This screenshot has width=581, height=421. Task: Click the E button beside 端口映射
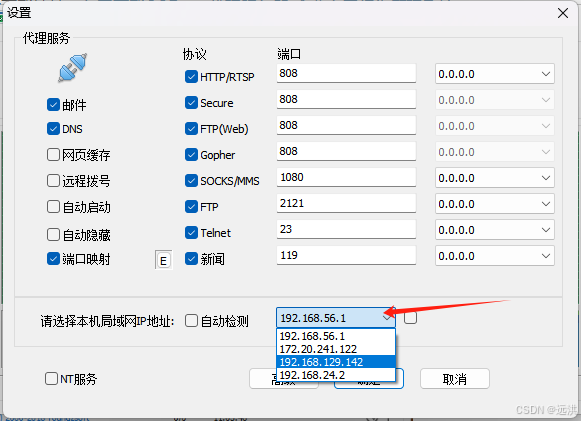(x=163, y=260)
